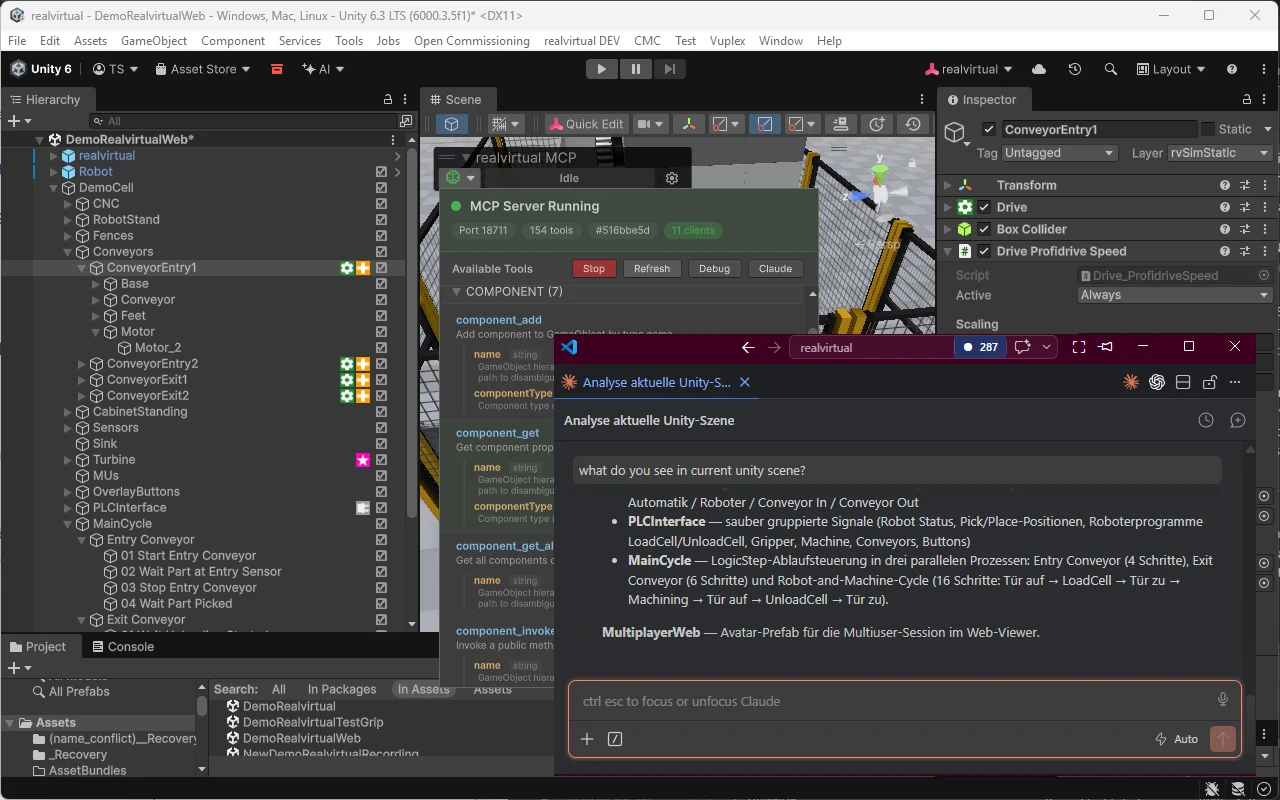Click the realvirtual MCP settings gear
The height and width of the screenshot is (800, 1280).
[672, 178]
